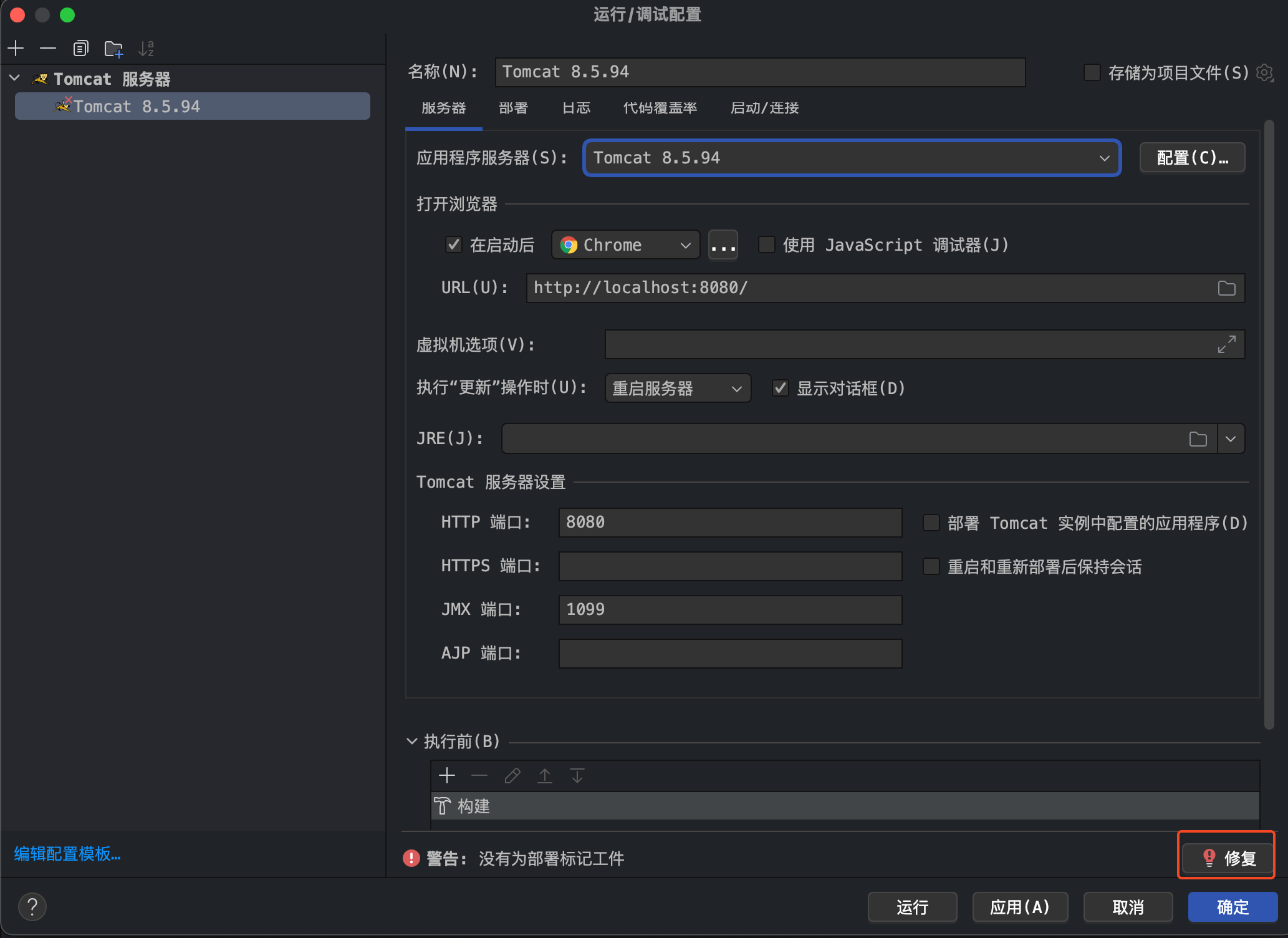Focus JMX 端口 field with 1099
This screenshot has width=1288, height=938.
[730, 609]
